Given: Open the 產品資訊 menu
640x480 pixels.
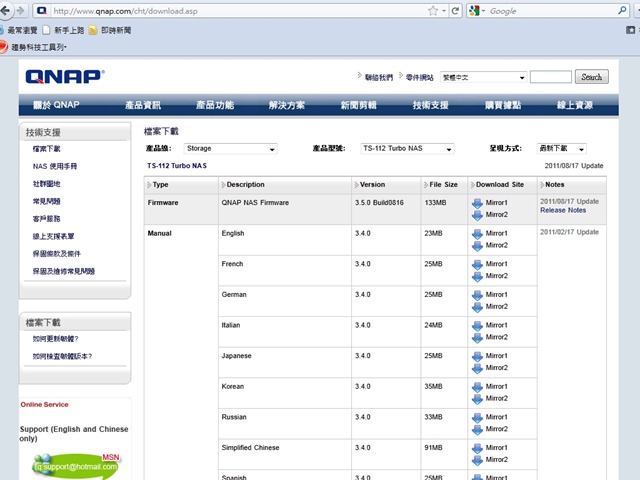Looking at the screenshot, I should pos(143,105).
